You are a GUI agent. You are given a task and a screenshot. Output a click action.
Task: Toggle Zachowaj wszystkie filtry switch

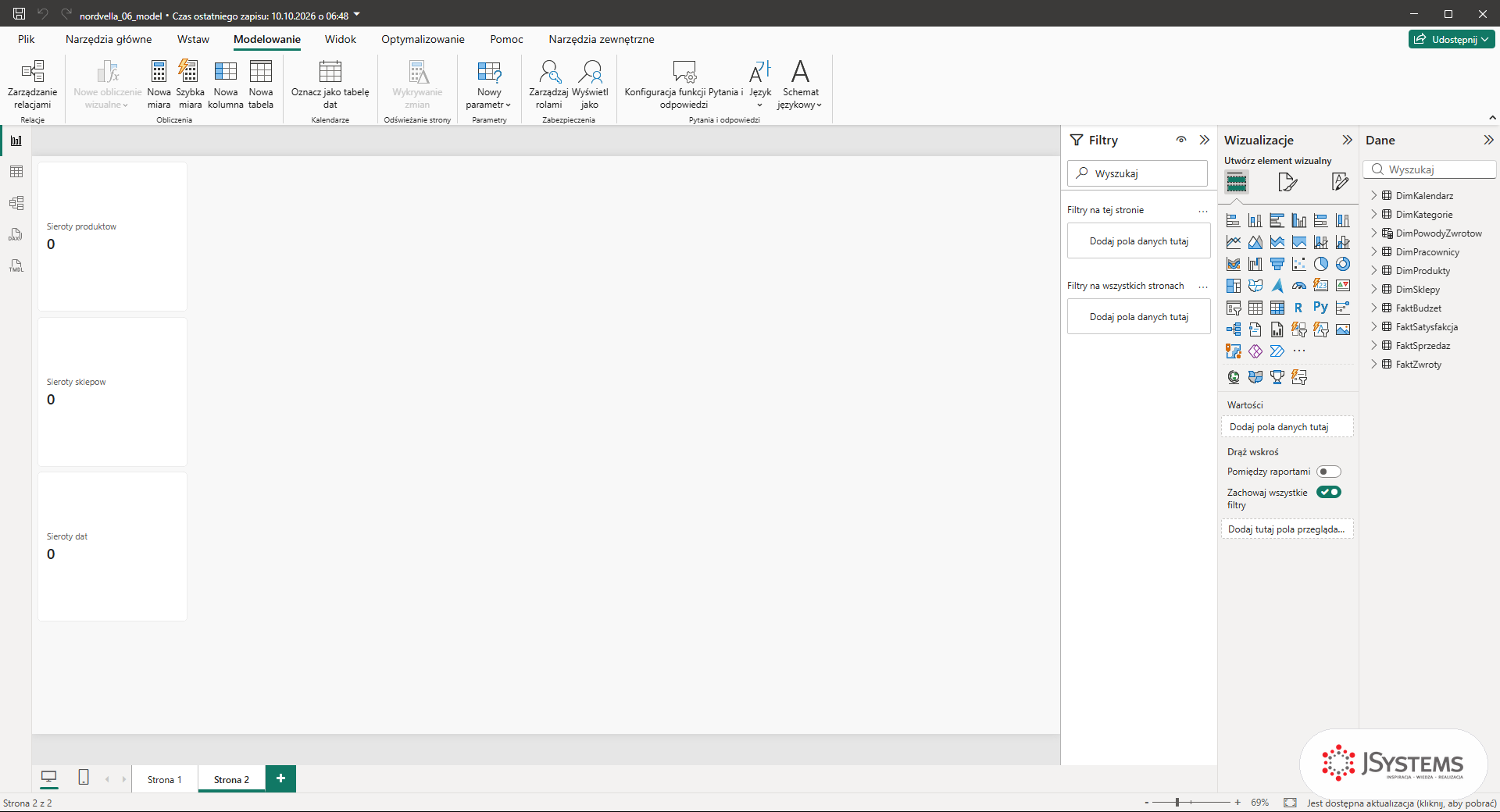[1328, 492]
